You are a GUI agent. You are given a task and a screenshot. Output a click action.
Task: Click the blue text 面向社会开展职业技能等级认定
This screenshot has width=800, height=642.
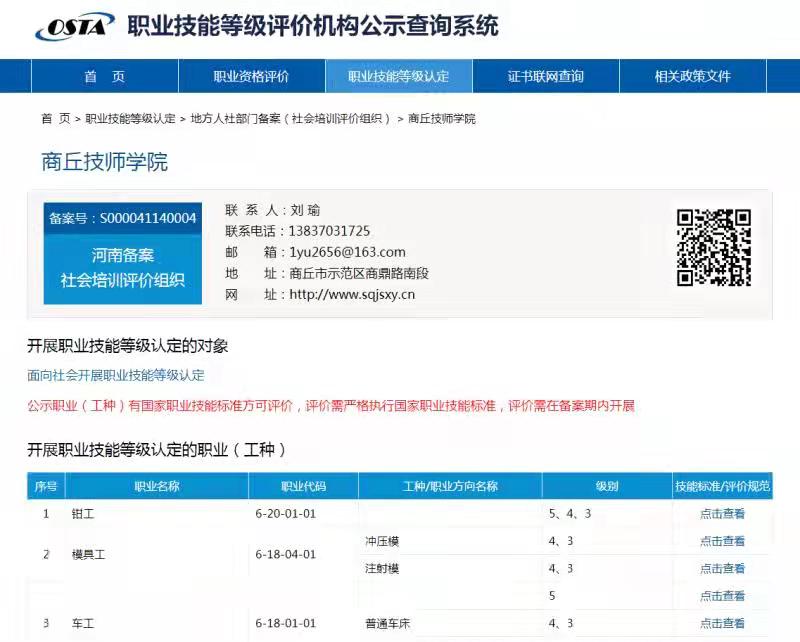[x=116, y=376]
